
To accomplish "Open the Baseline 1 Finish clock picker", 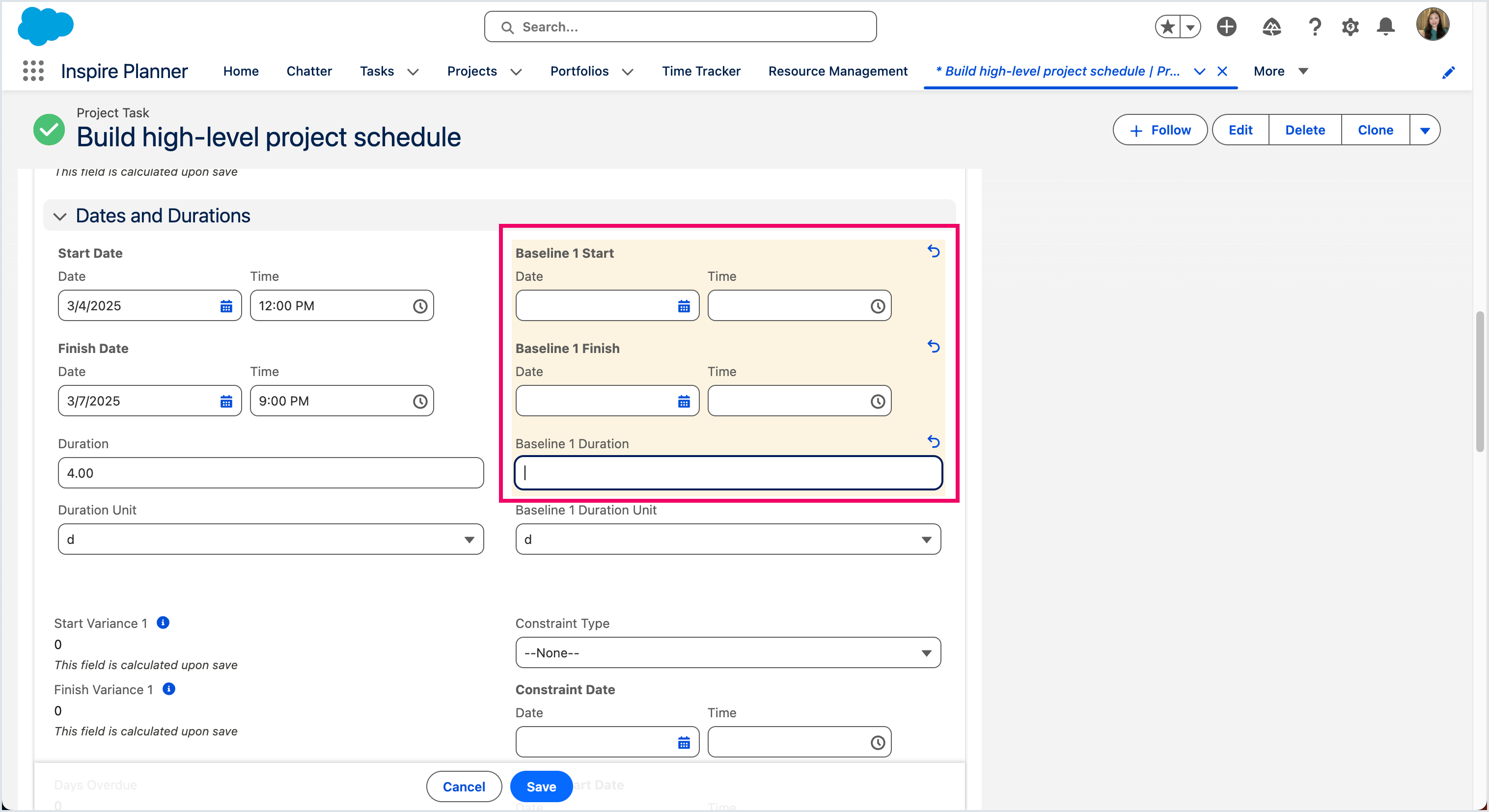I will click(878, 402).
